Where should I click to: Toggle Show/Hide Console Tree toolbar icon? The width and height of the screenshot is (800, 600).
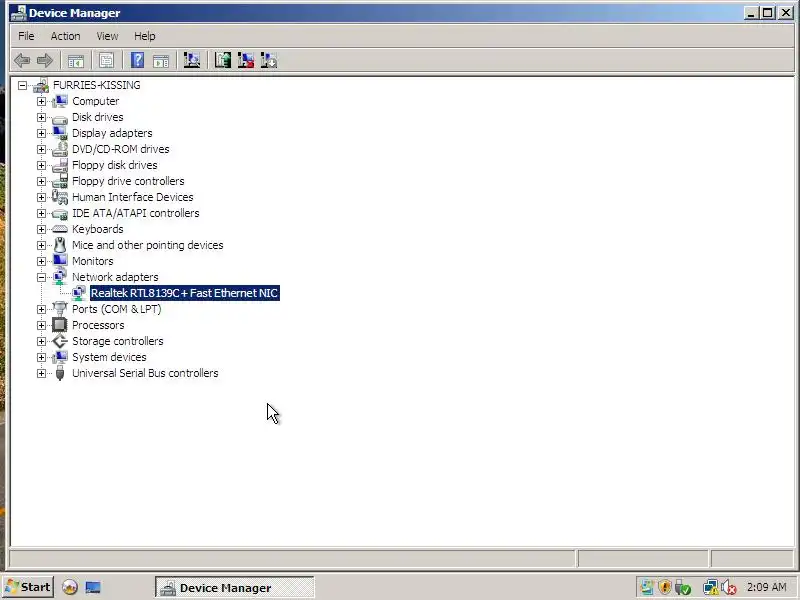point(76,61)
